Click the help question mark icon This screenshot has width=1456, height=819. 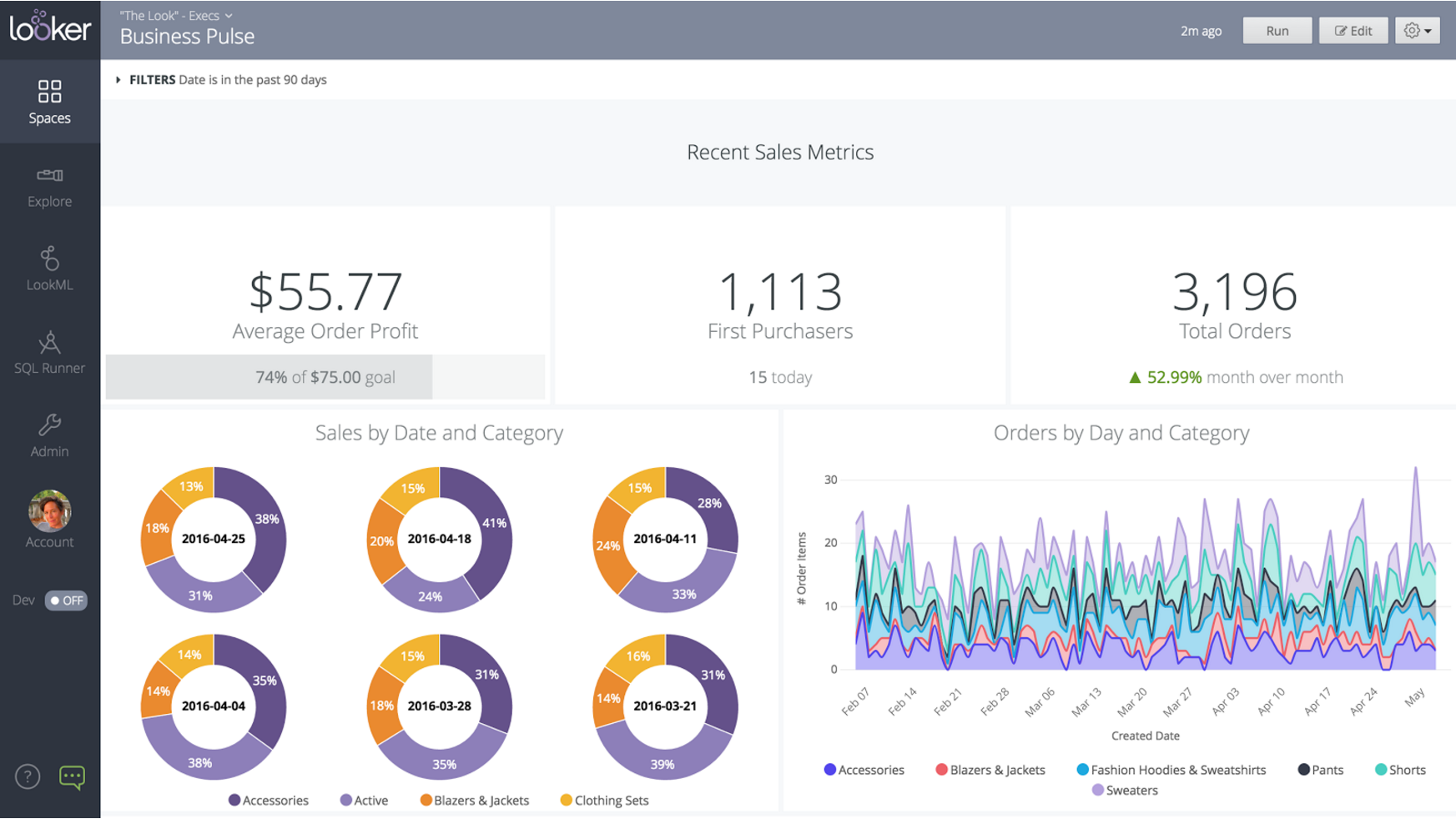click(x=28, y=776)
